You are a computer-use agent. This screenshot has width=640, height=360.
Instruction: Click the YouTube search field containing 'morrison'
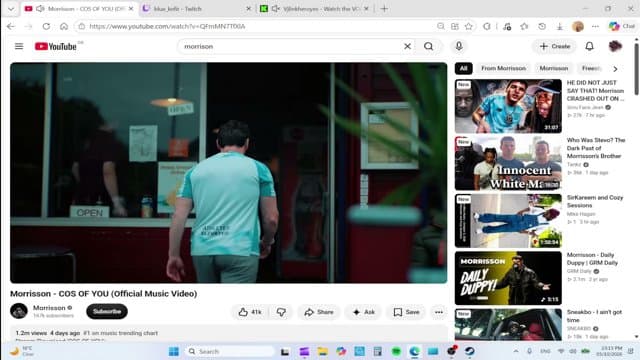[x=291, y=47]
